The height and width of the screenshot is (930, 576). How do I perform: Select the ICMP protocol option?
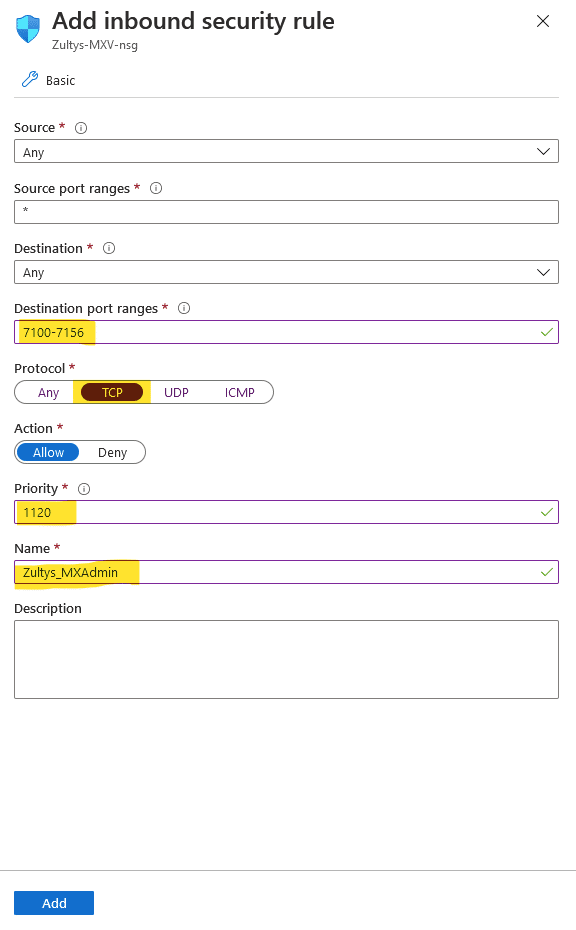[x=240, y=393]
